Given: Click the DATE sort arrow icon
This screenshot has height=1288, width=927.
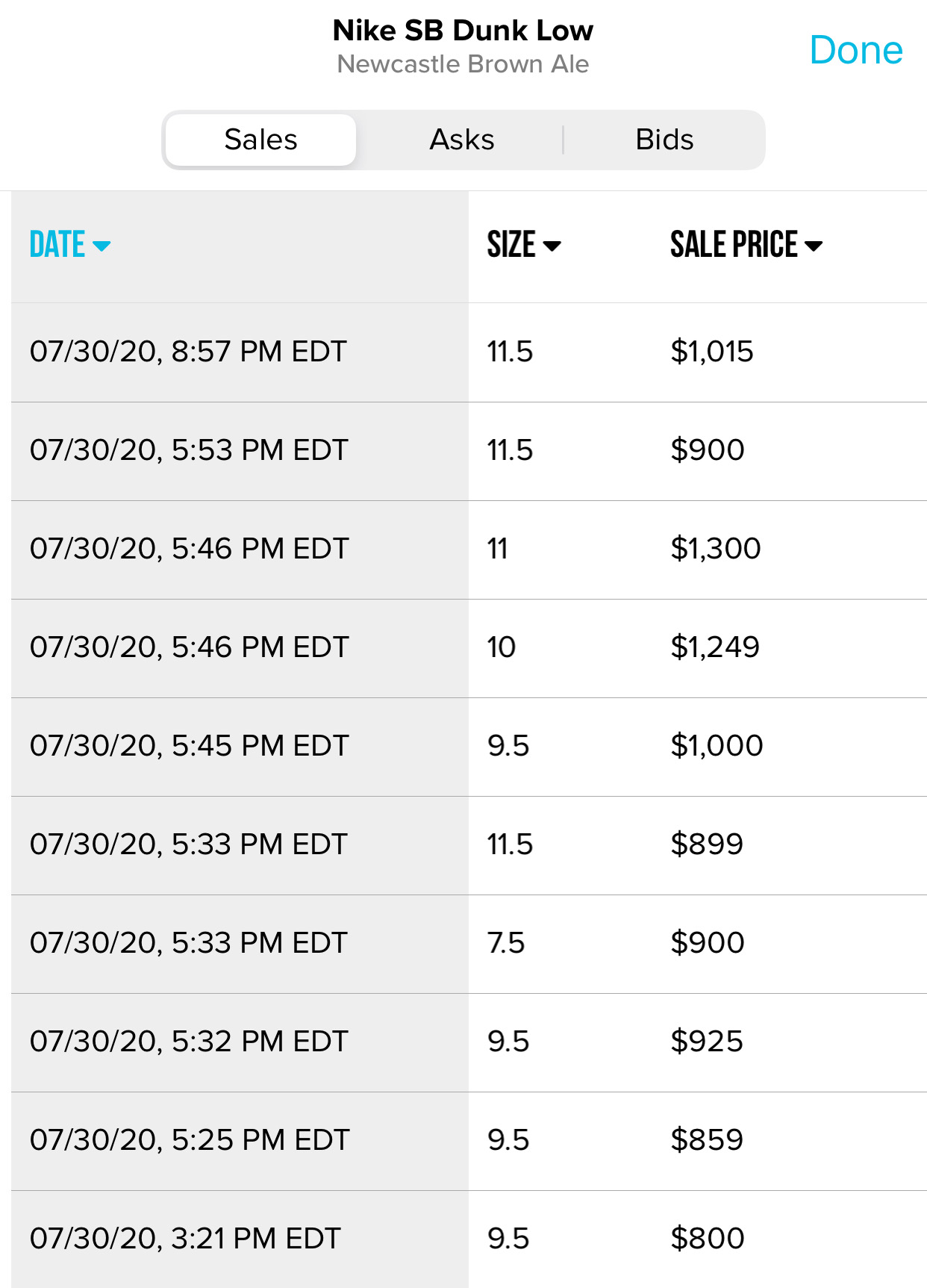Looking at the screenshot, I should [101, 246].
